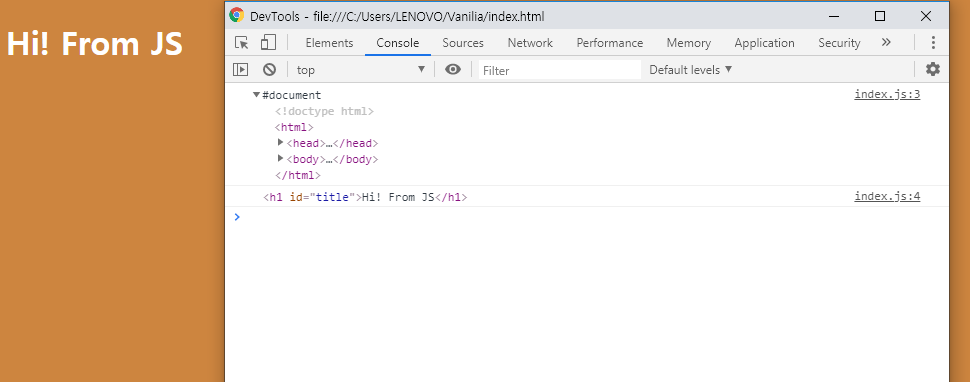Click the Chrome logo in the DevTools title bar
This screenshot has width=970, height=382.
[236, 15]
